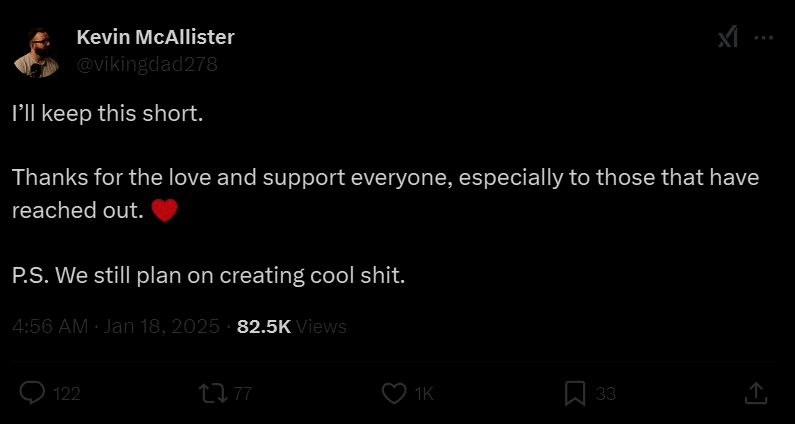Click the 77 reposts count

pos(242,394)
